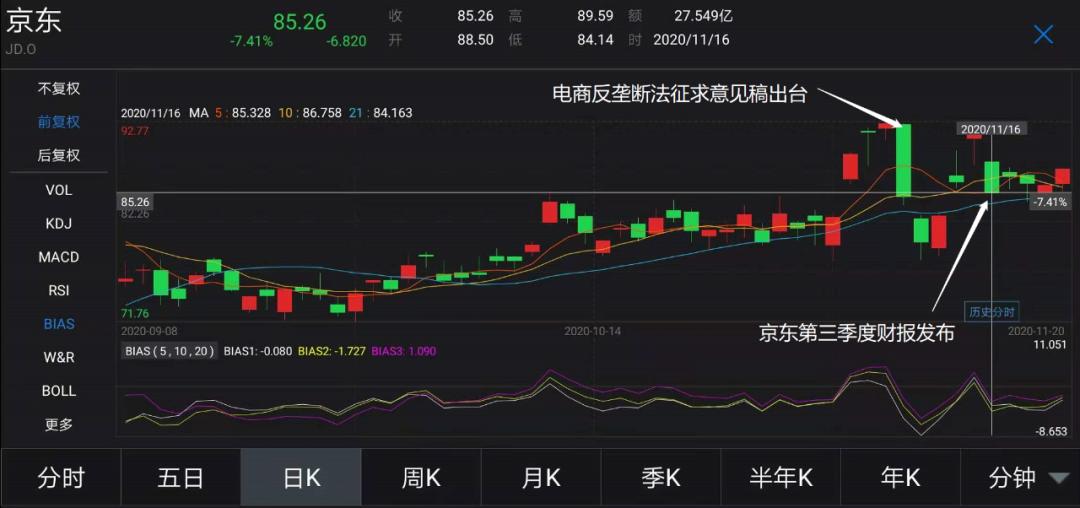
Task: Show the BOLL indicator
Action: [59, 391]
